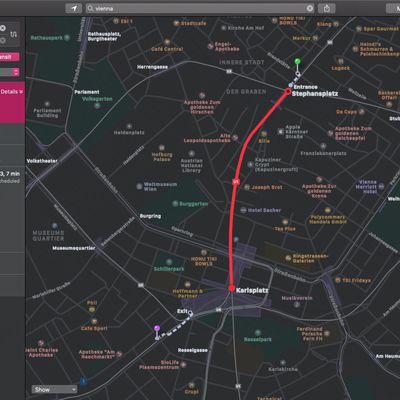Open the Rathauspark park icon

click(67, 38)
